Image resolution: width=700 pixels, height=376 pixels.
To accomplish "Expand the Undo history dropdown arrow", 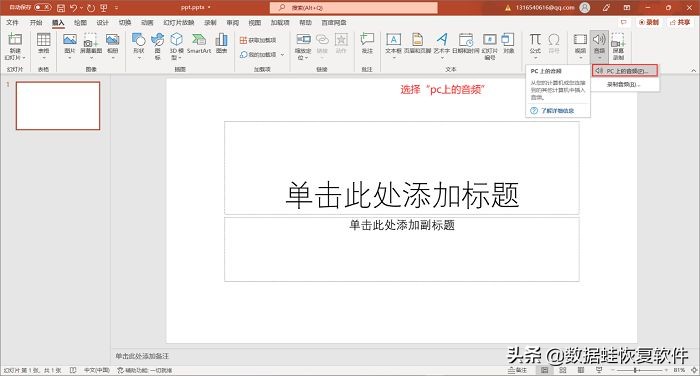I will (82, 8).
